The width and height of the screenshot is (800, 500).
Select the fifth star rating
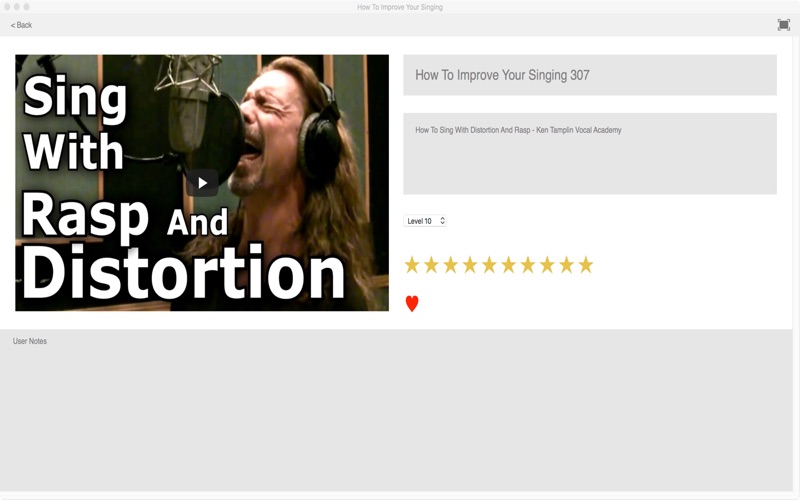pyautogui.click(x=489, y=265)
